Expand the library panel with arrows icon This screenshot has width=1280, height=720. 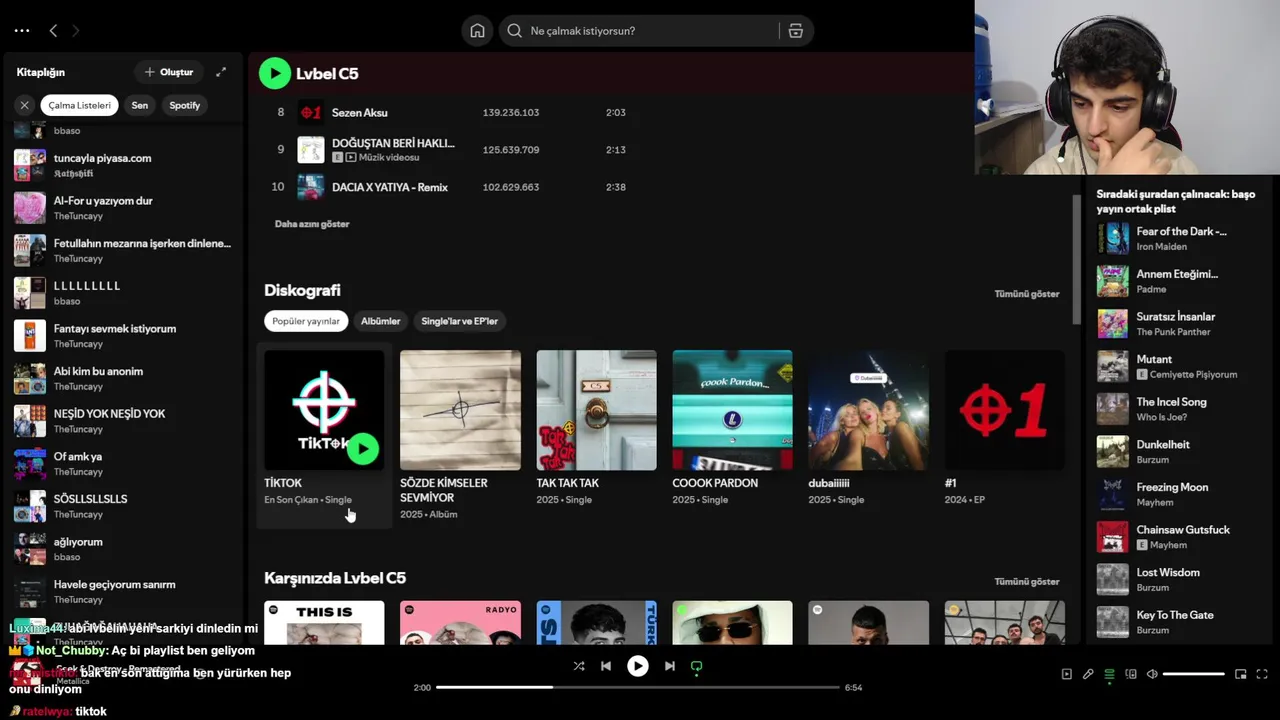221,72
